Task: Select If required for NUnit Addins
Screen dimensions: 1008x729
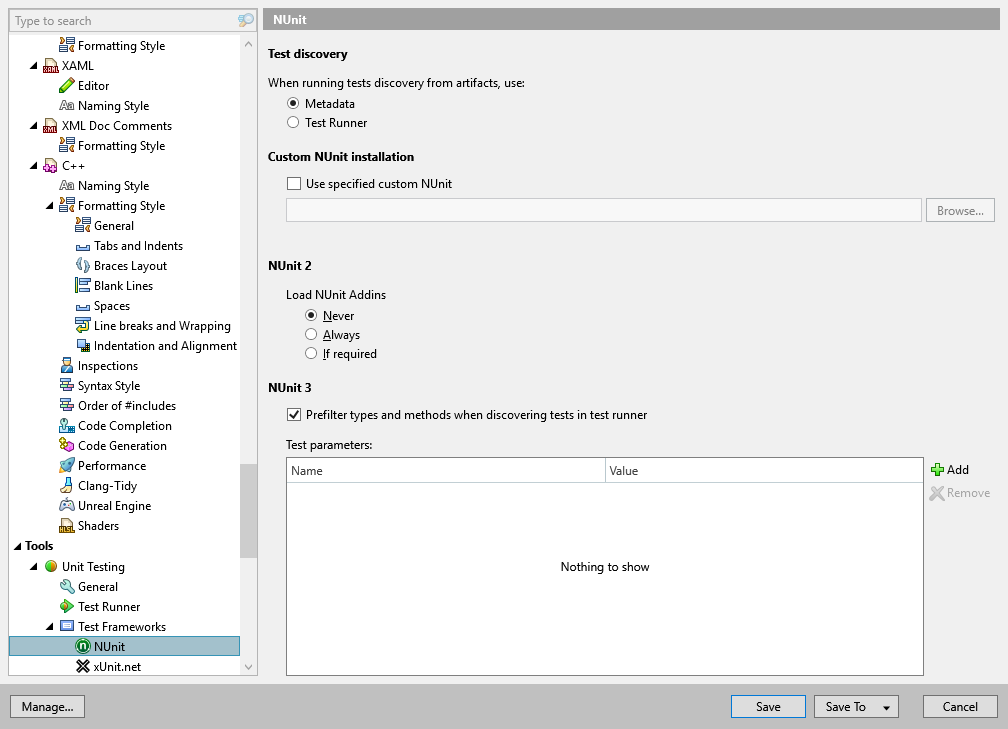Action: pyautogui.click(x=311, y=354)
